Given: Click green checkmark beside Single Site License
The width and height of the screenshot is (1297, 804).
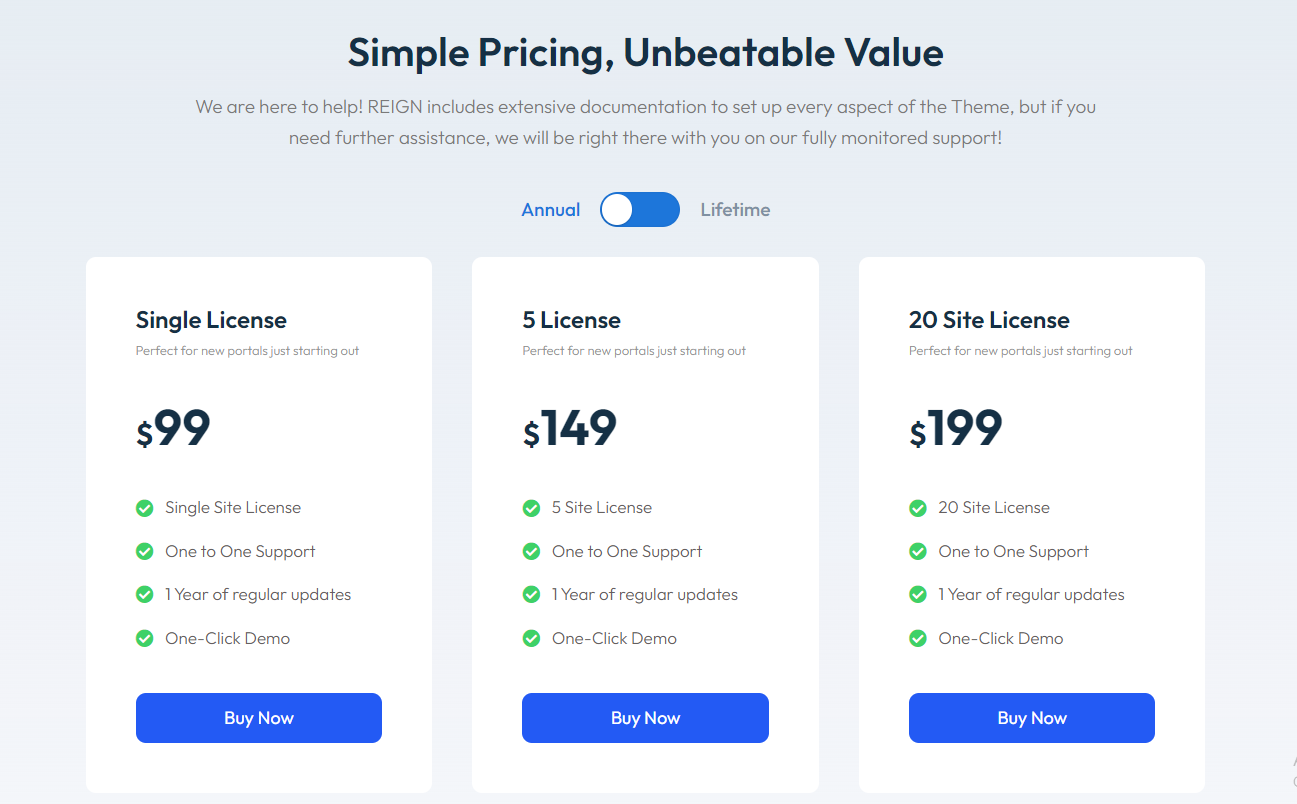Looking at the screenshot, I should (145, 508).
